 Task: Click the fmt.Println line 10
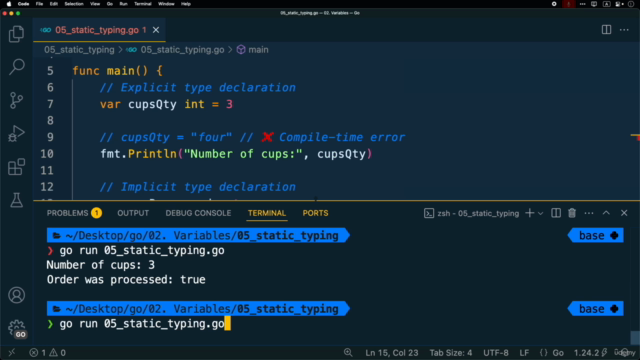pos(236,154)
